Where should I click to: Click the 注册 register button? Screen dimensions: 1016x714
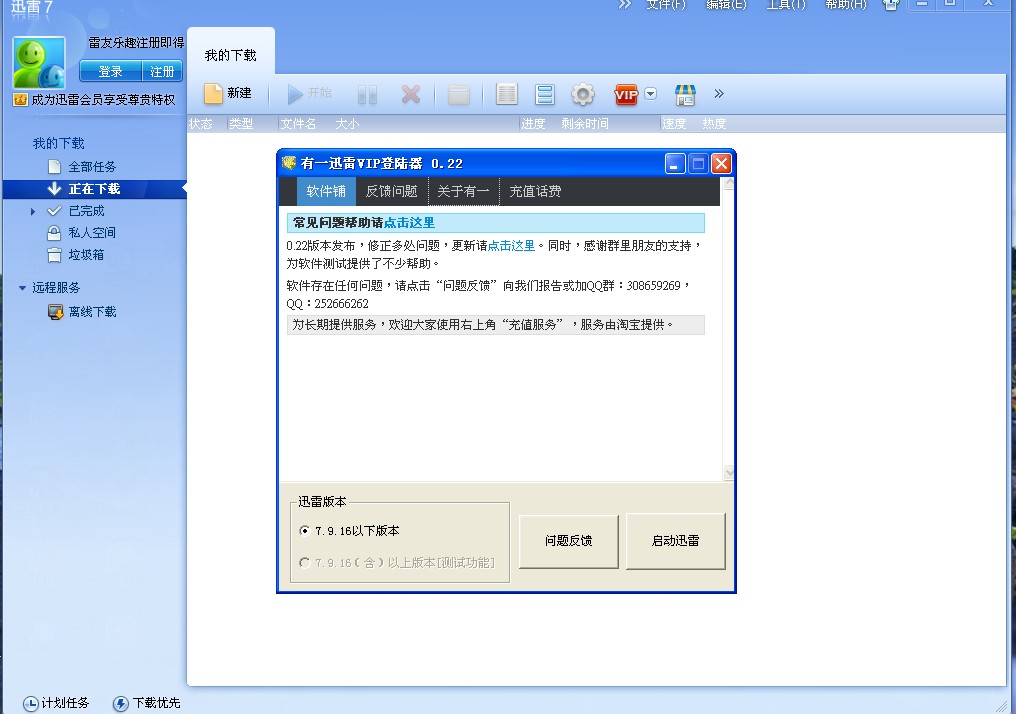(162, 71)
